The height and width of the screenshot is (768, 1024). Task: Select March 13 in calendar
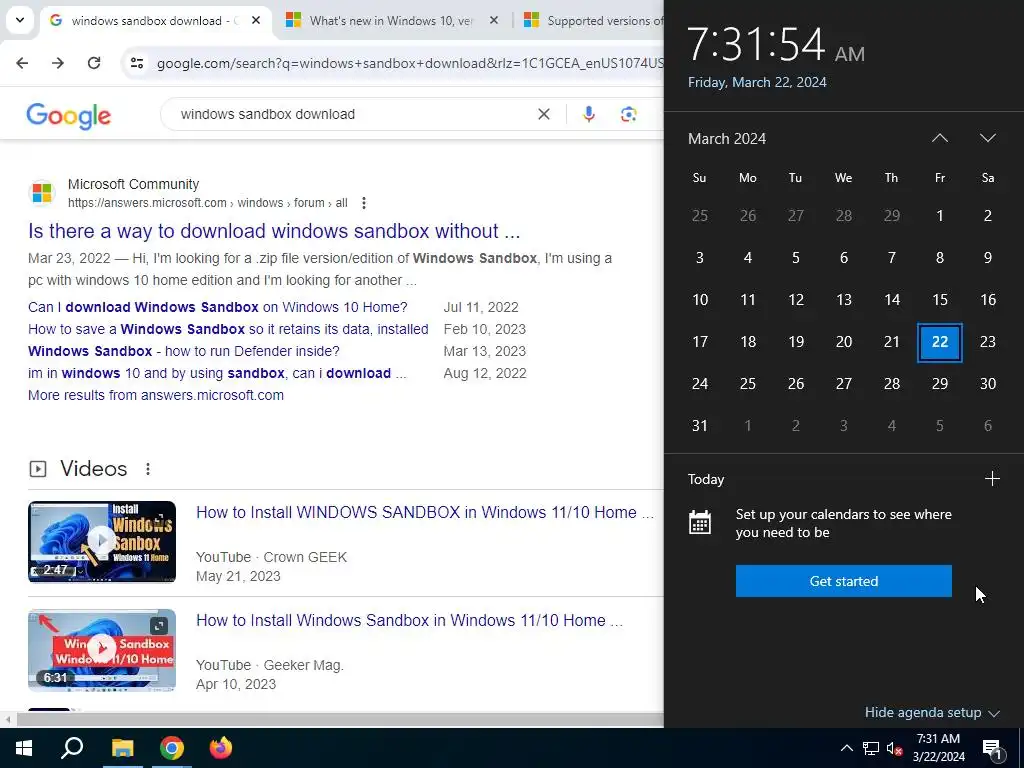(844, 300)
